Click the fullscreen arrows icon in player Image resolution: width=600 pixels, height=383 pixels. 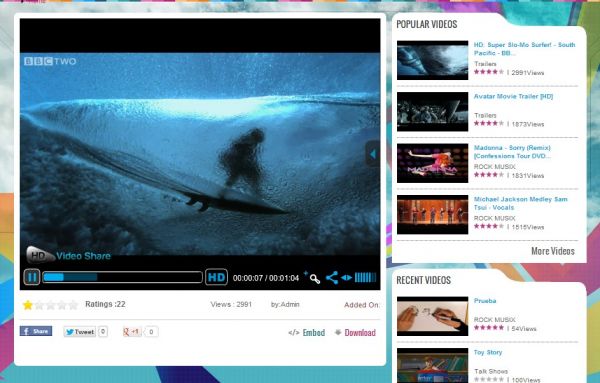(x=347, y=278)
